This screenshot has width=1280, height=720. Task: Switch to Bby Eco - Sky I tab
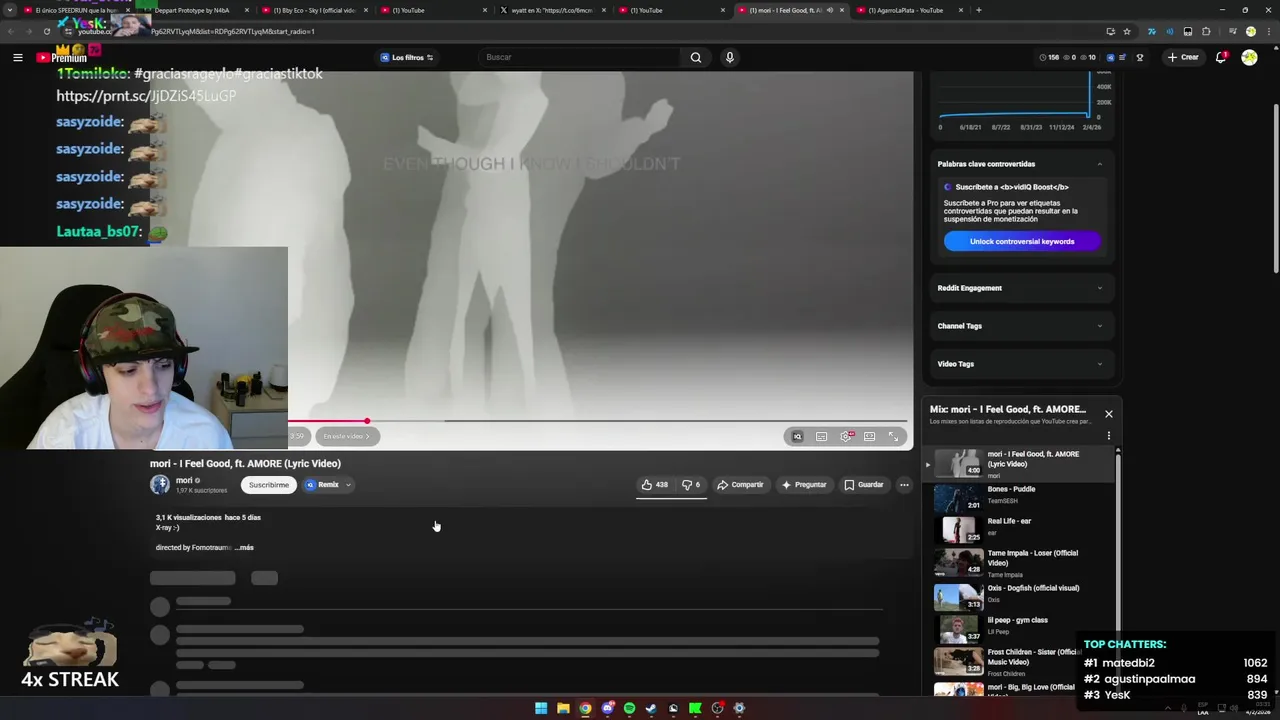(315, 10)
